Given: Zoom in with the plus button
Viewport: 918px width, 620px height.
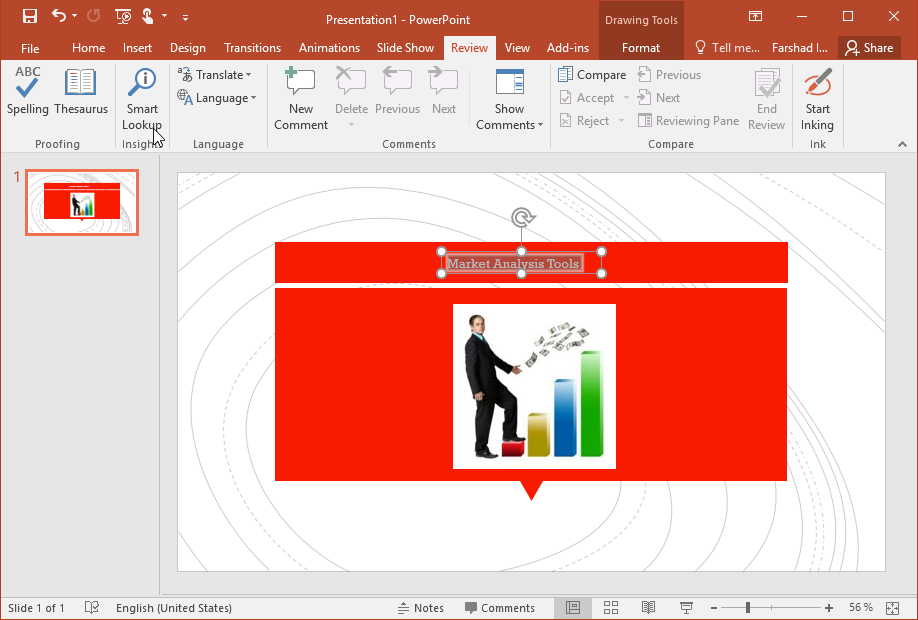Looking at the screenshot, I should click(x=828, y=608).
